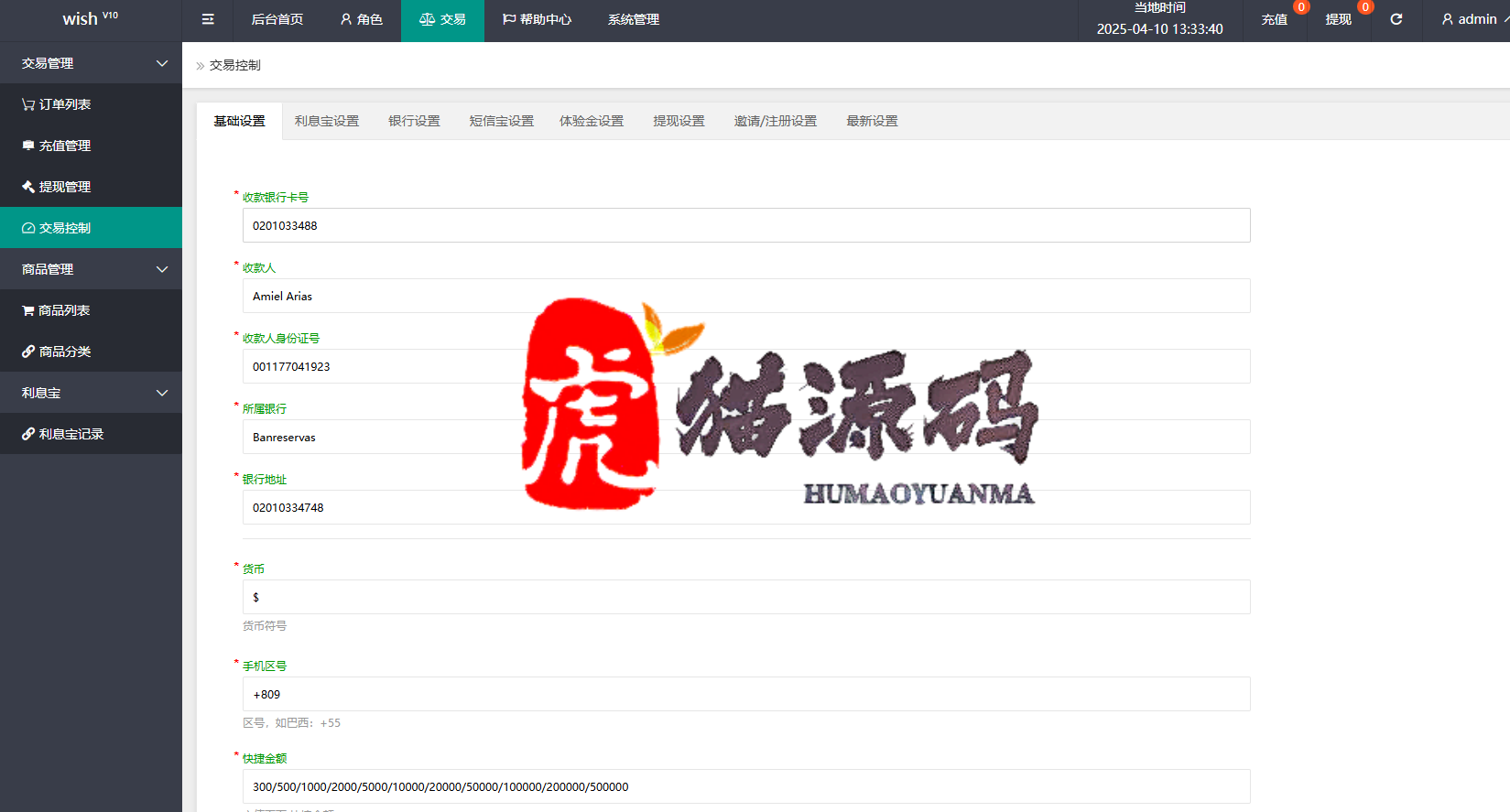
Task: Click the 收款人 field with Amiel Arias
Action: point(746,296)
